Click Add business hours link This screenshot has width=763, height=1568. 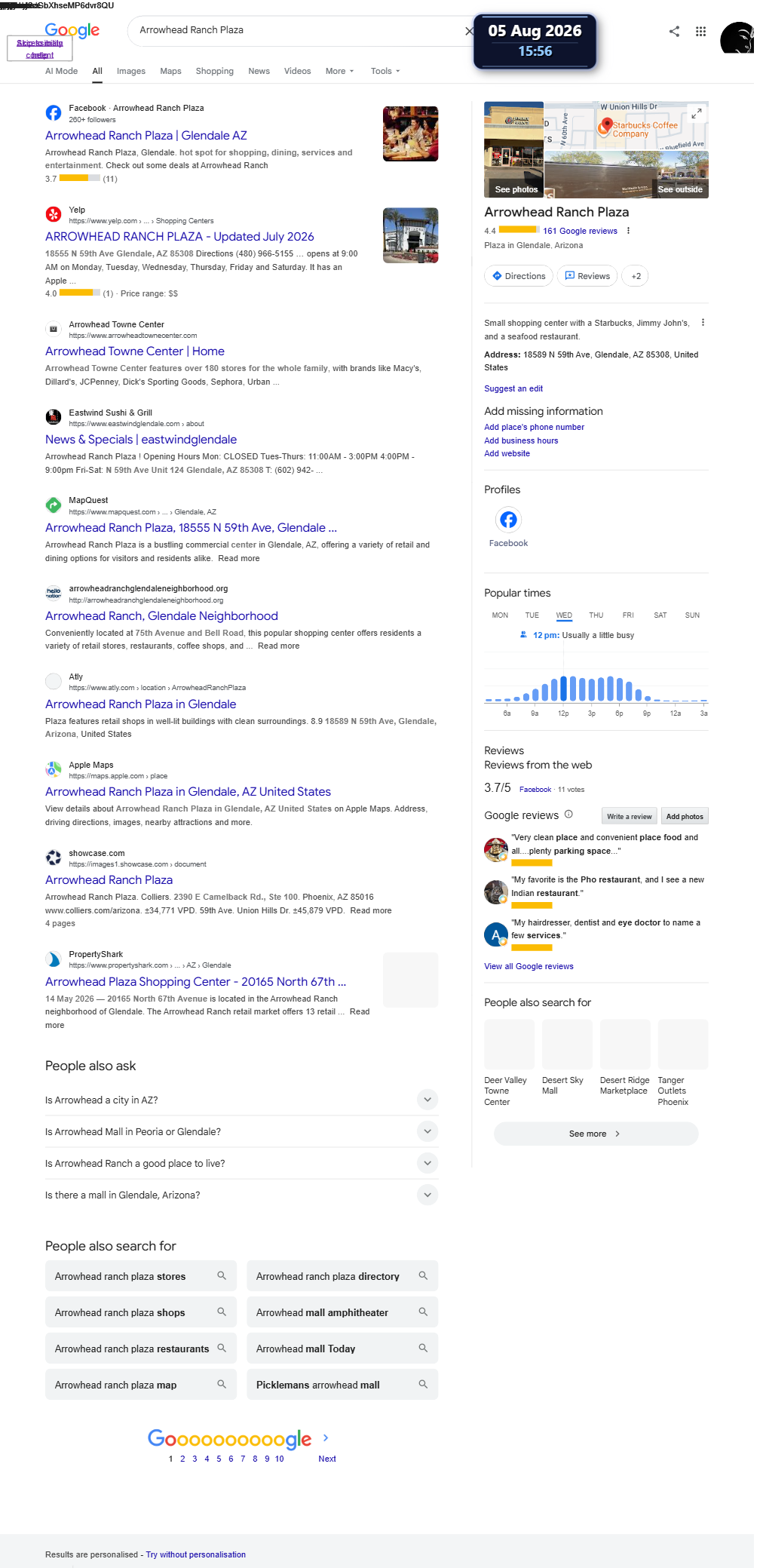click(x=521, y=440)
